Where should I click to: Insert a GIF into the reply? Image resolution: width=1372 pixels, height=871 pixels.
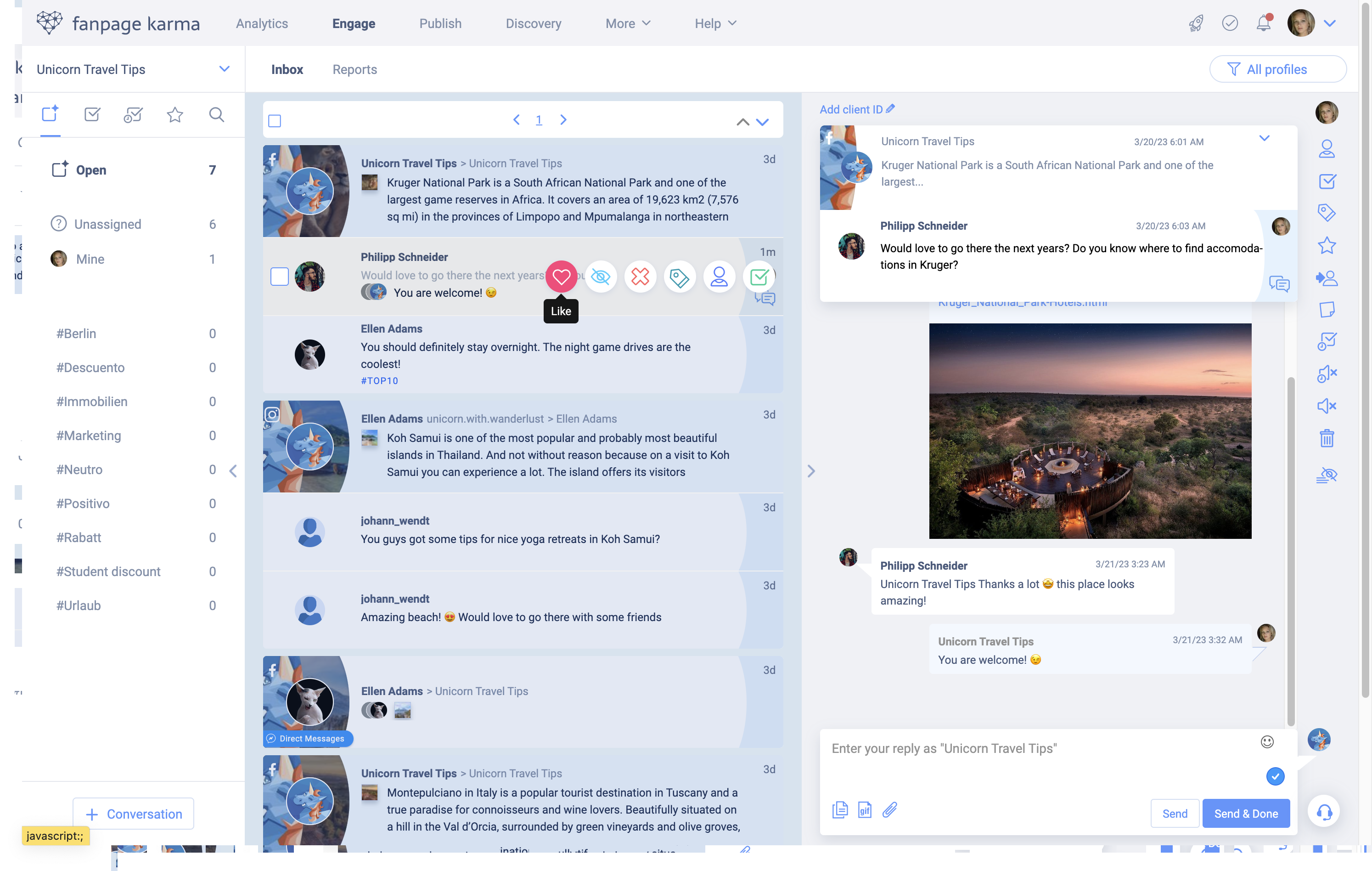(x=864, y=809)
